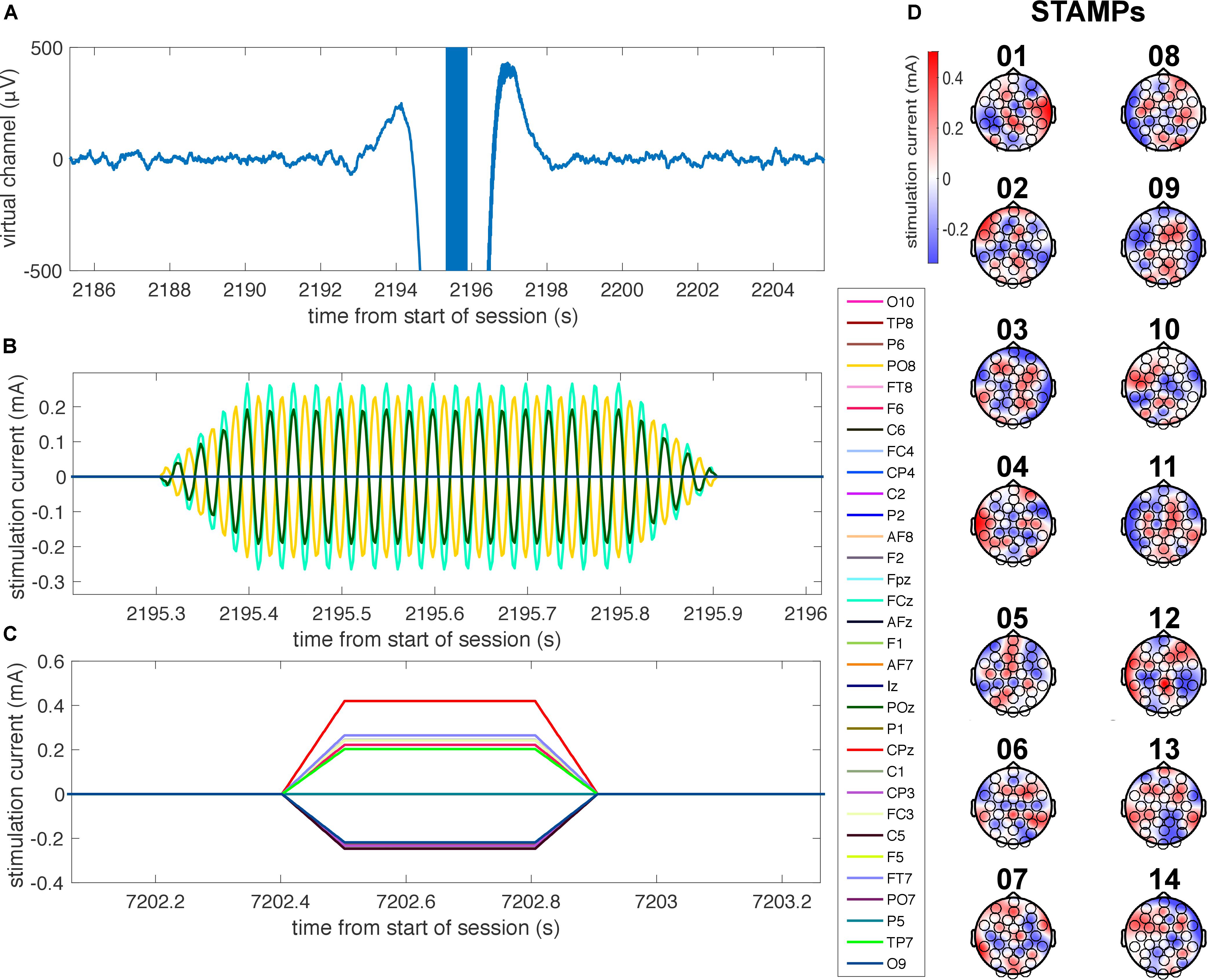Image resolution: width=1207 pixels, height=980 pixels.
Task: Click the virtual channel y-axis label
Action: click(x=10, y=158)
